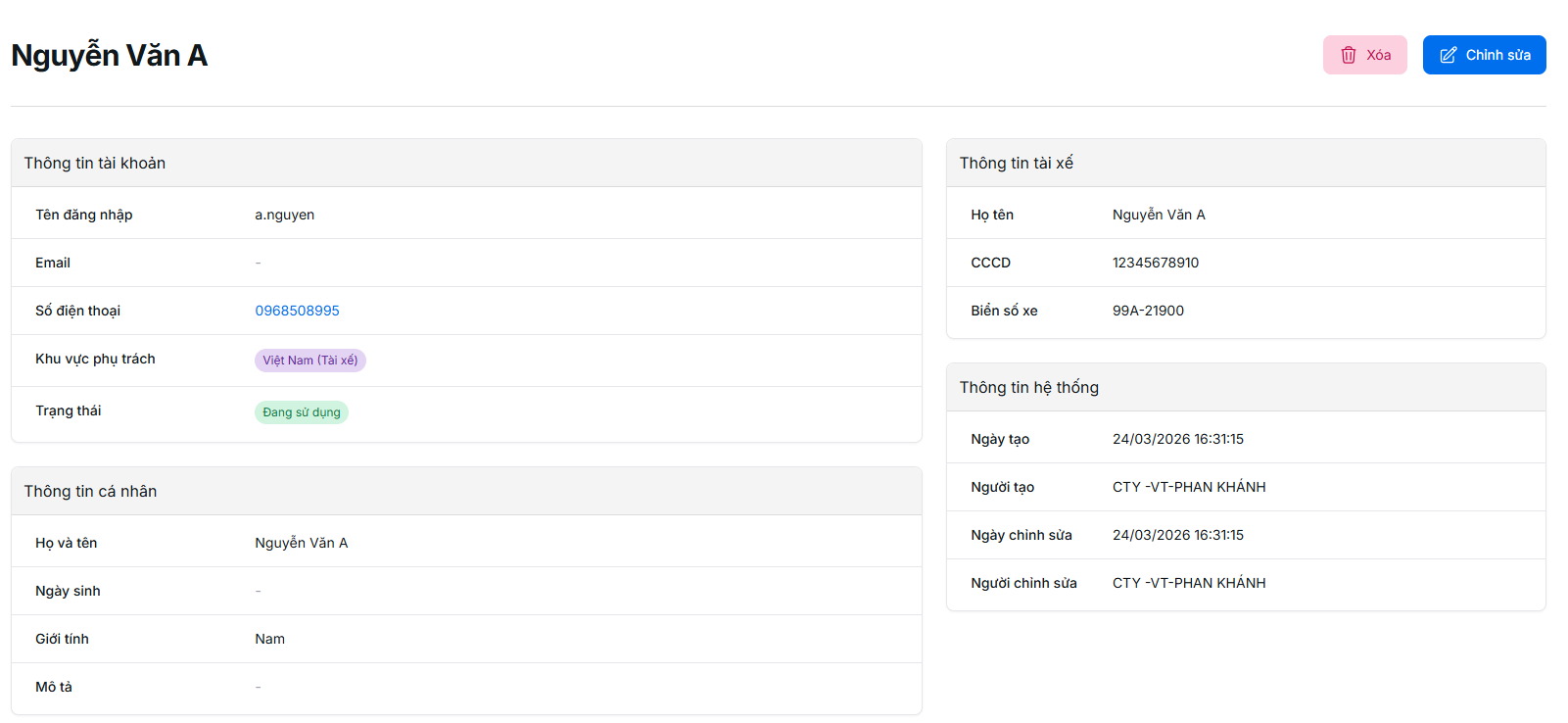
Task: Click the trash icon in the Xóa button
Action: (1348, 55)
